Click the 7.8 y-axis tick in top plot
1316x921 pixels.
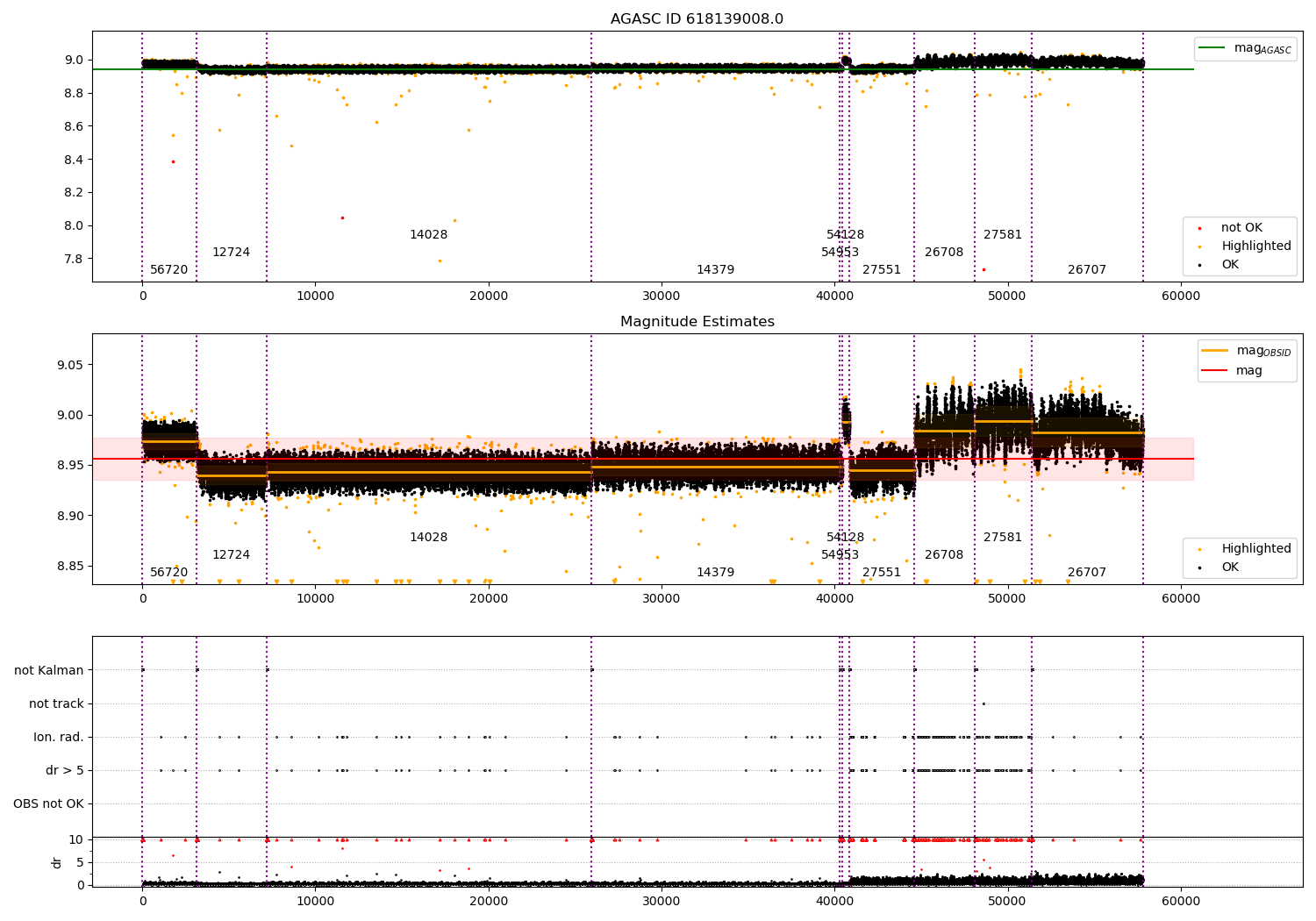(74, 259)
